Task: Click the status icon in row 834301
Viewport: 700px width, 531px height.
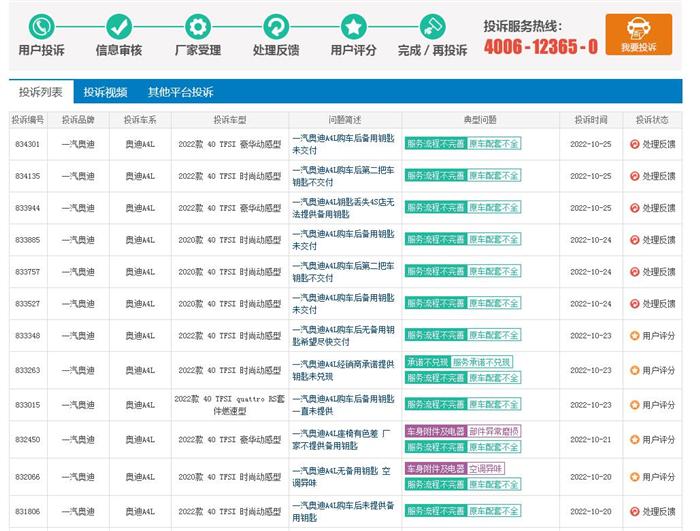Action: (x=634, y=144)
